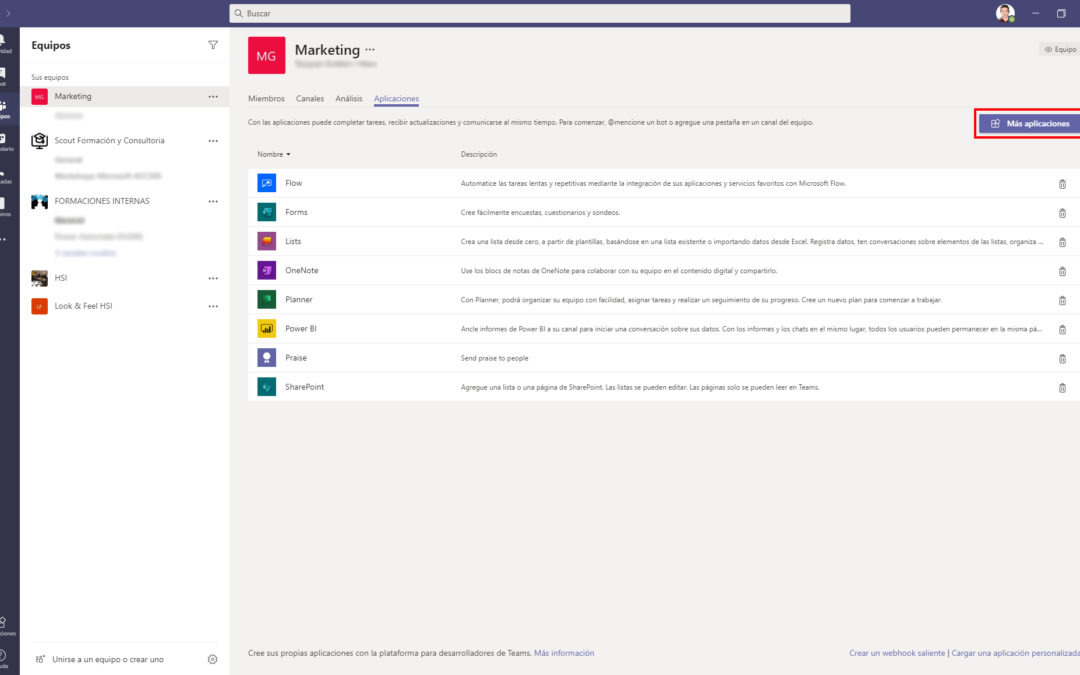Open the Análisis tab

[x=349, y=98]
